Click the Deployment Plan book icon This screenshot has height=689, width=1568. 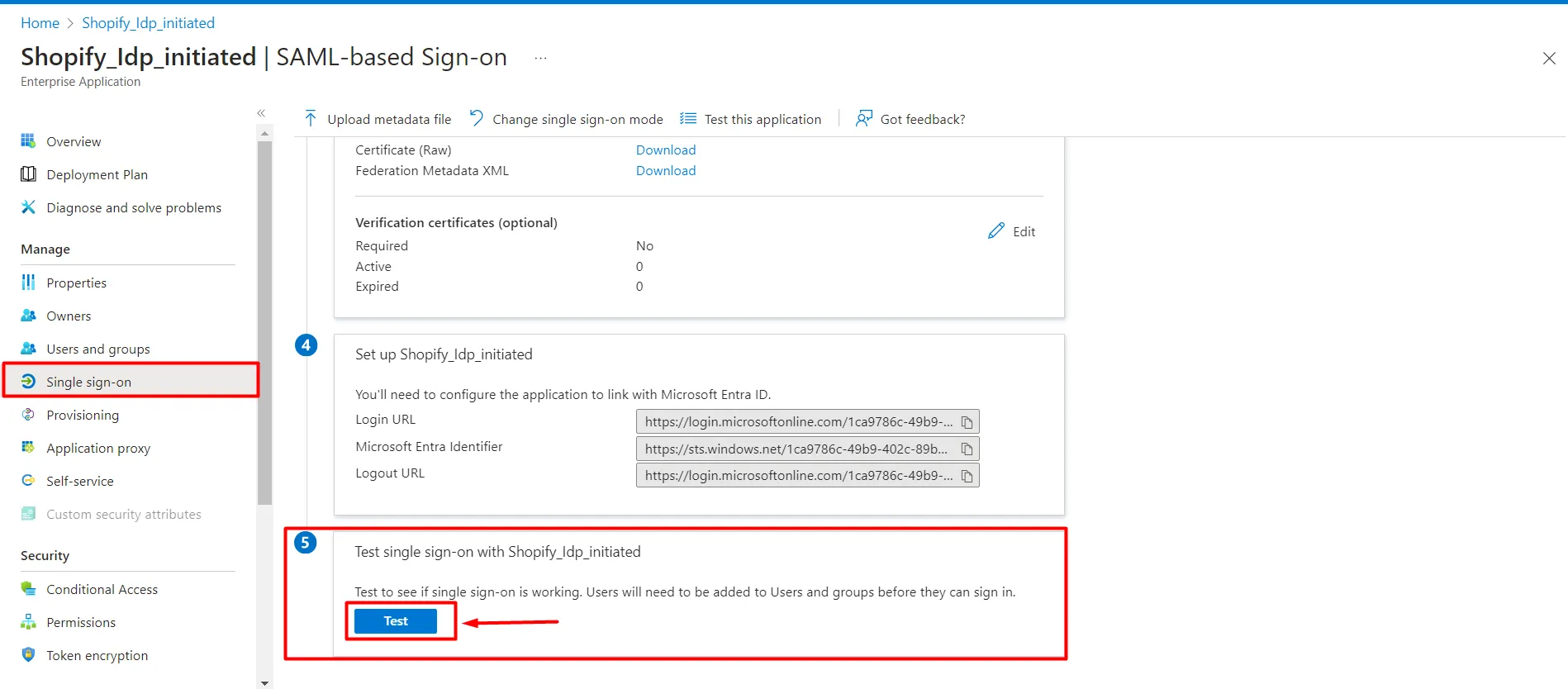[28, 174]
